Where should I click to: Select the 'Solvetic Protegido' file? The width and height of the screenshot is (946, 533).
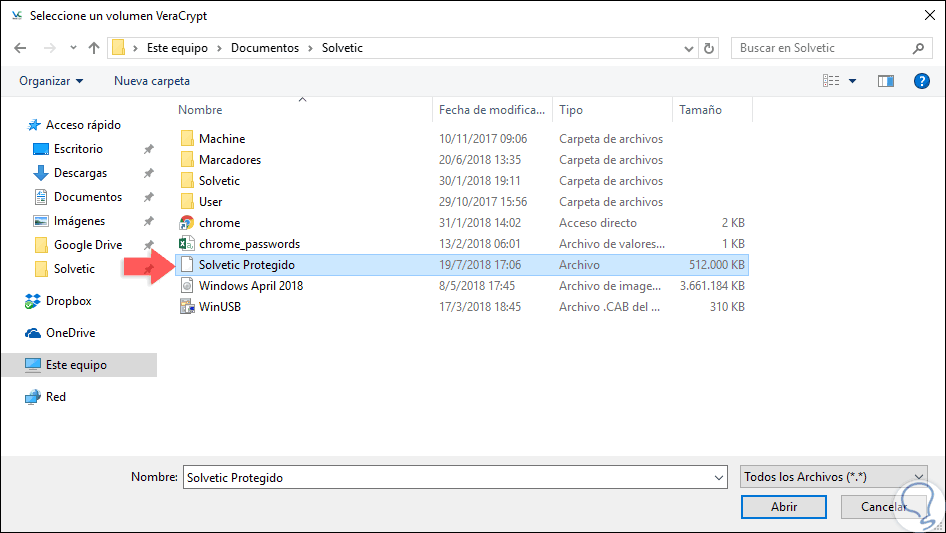[462, 265]
